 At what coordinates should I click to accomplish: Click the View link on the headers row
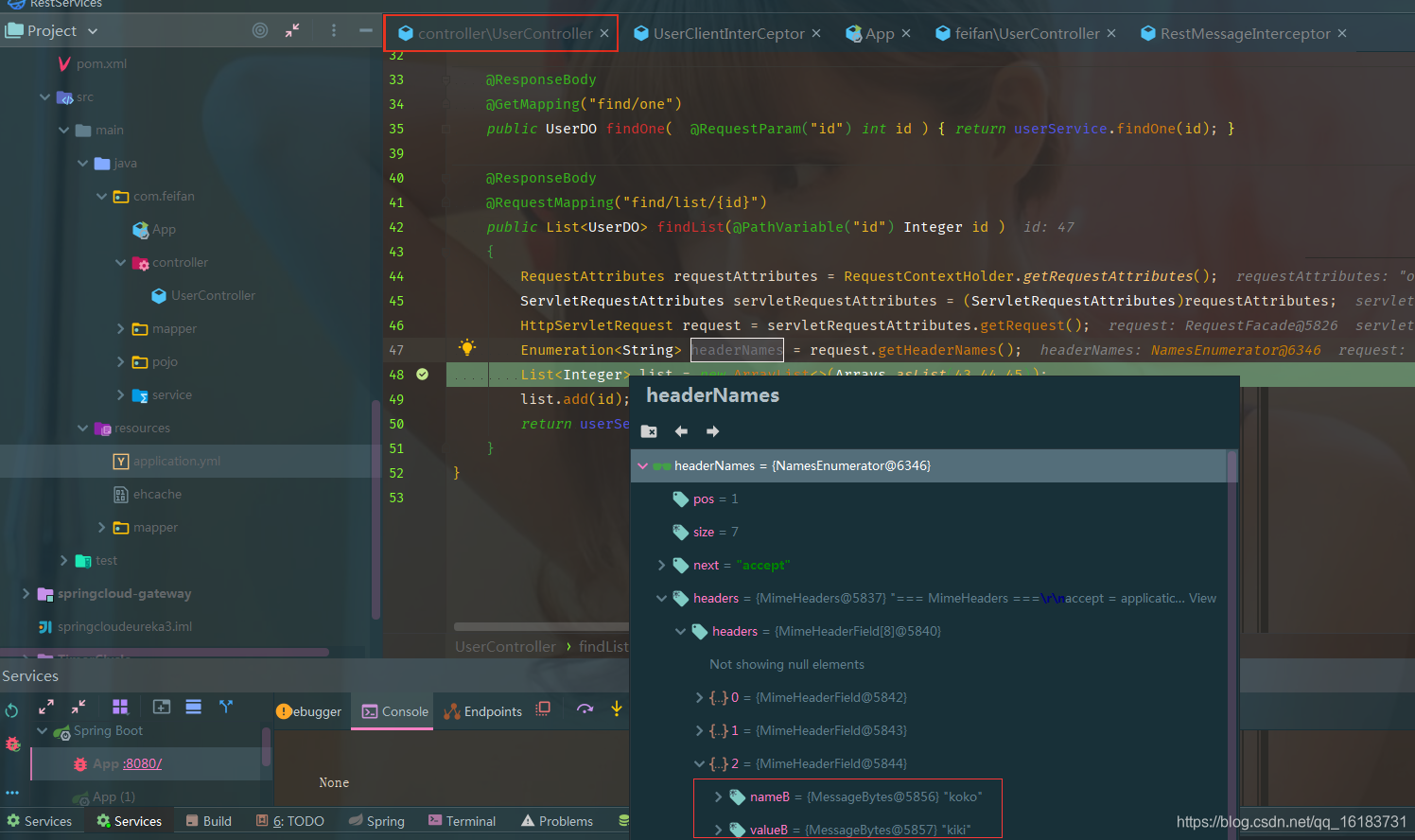(x=1202, y=598)
